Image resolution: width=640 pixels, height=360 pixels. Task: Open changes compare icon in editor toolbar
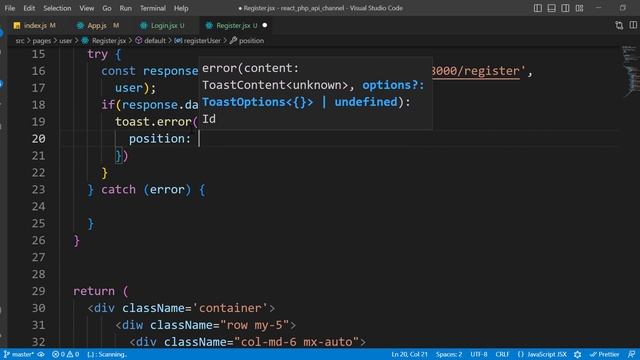619,25
